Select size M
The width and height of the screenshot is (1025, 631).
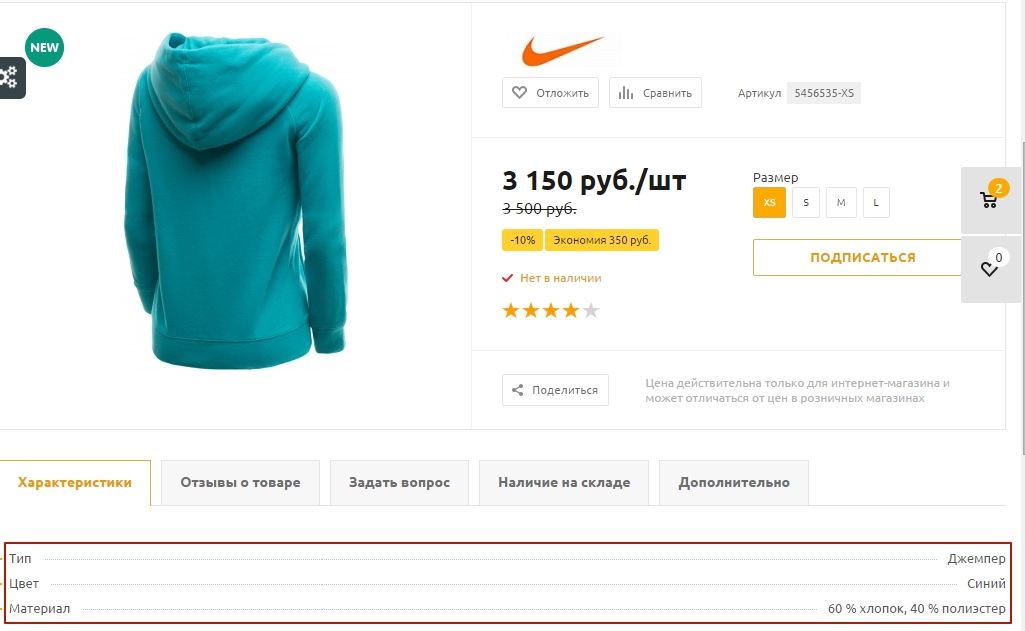coord(841,203)
